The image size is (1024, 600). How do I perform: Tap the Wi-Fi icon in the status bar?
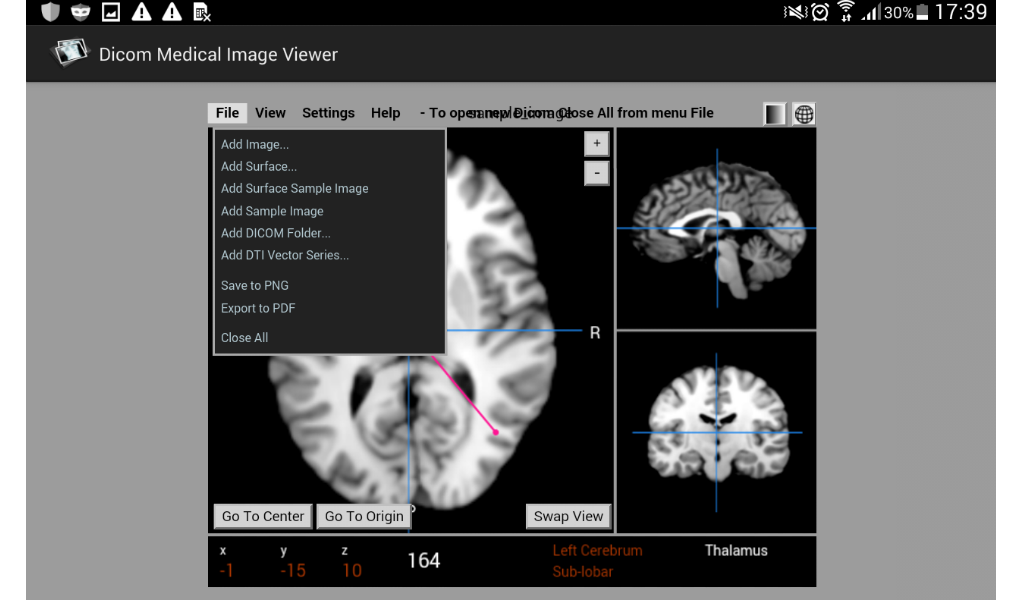click(x=846, y=12)
